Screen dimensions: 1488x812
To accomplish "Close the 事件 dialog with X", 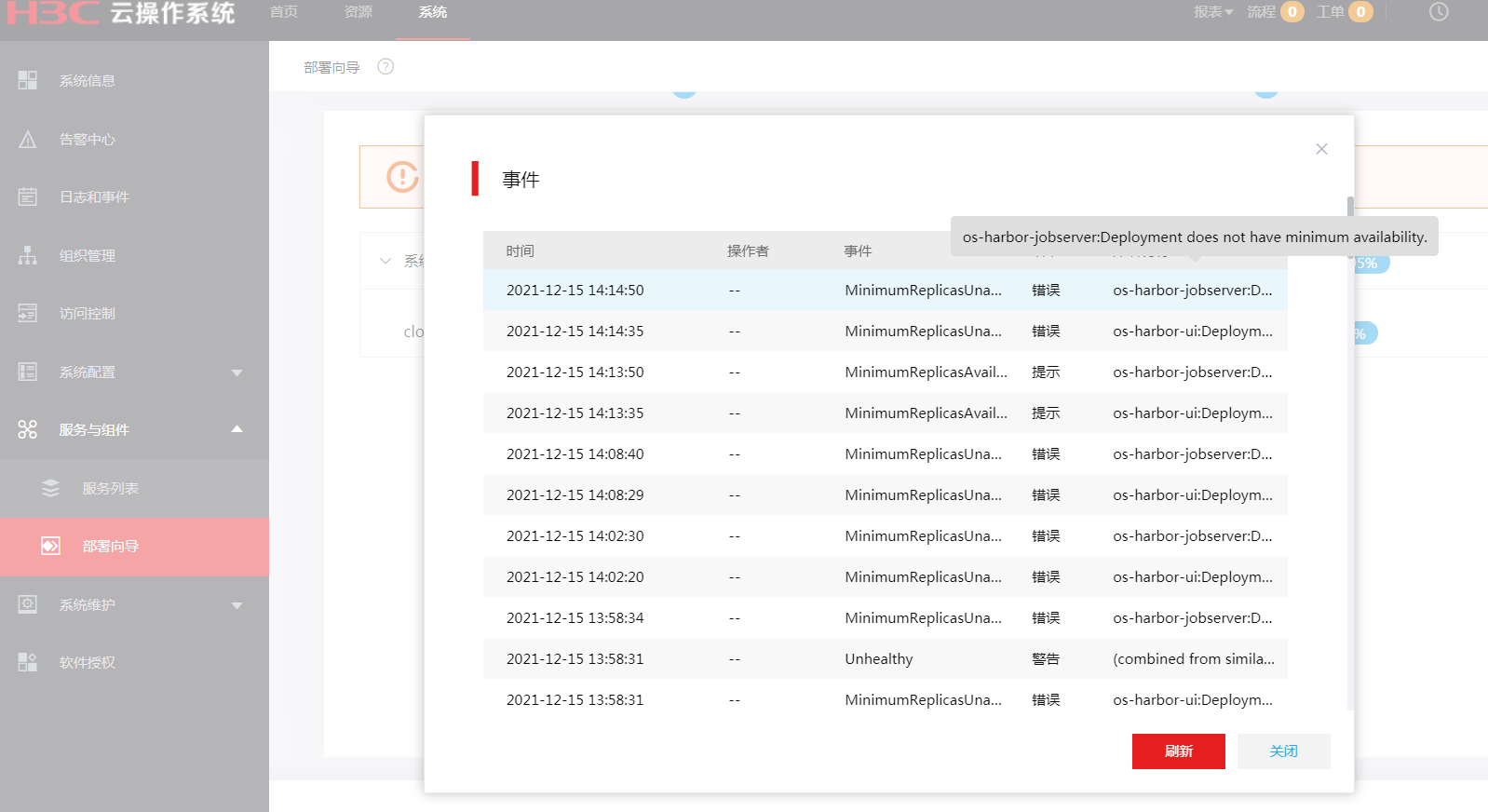I will (x=1321, y=149).
